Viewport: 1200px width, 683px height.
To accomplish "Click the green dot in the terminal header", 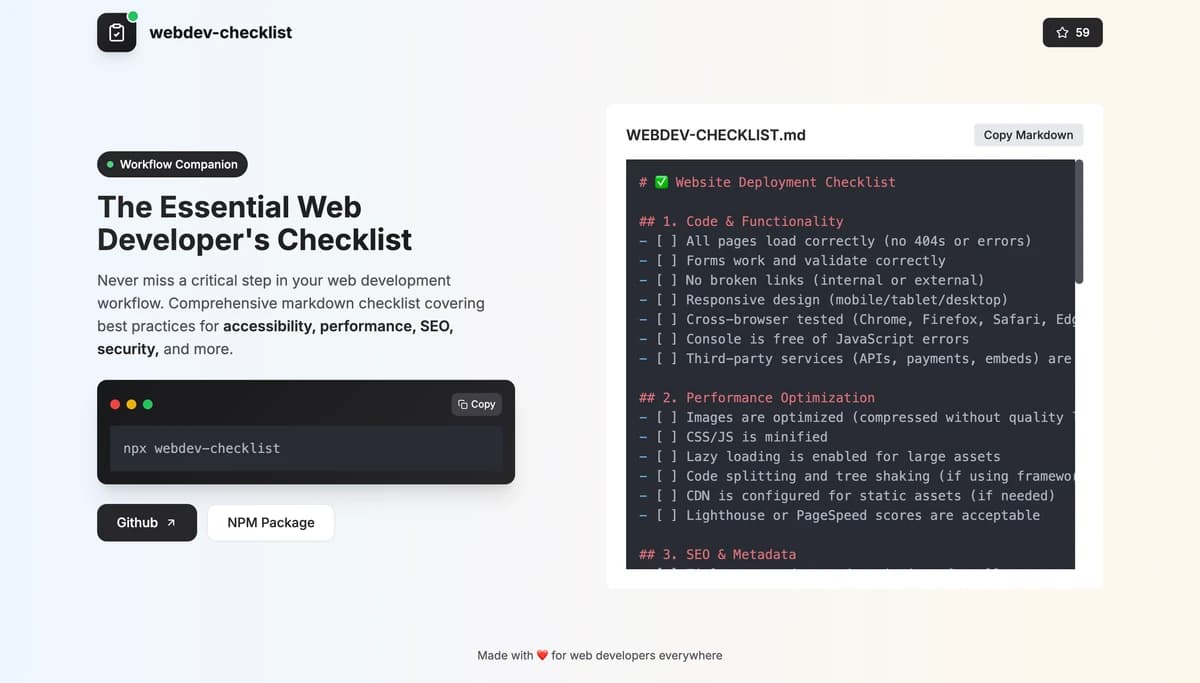I will (148, 404).
